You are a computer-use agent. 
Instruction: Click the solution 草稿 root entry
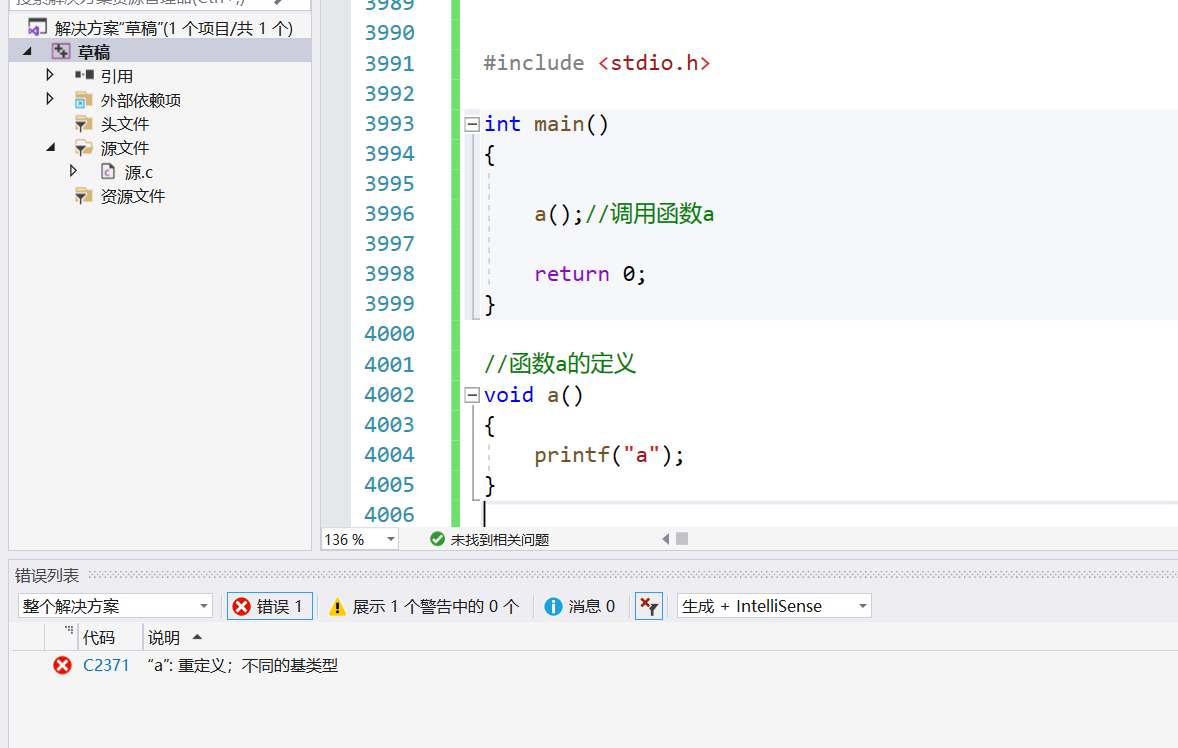coord(173,29)
